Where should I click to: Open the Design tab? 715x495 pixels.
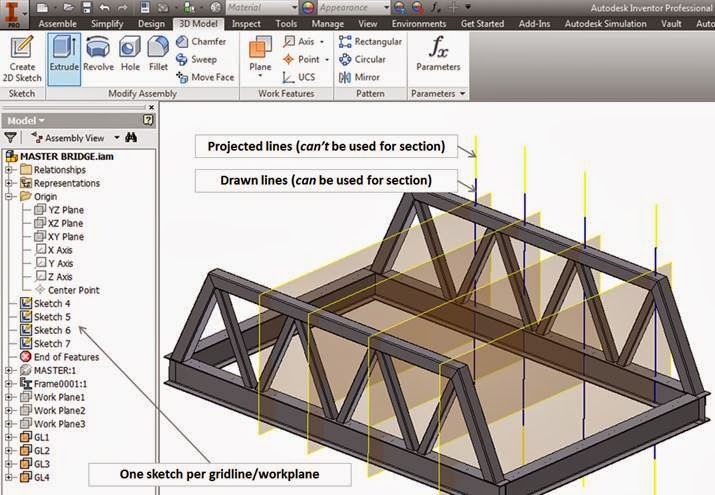click(x=151, y=24)
